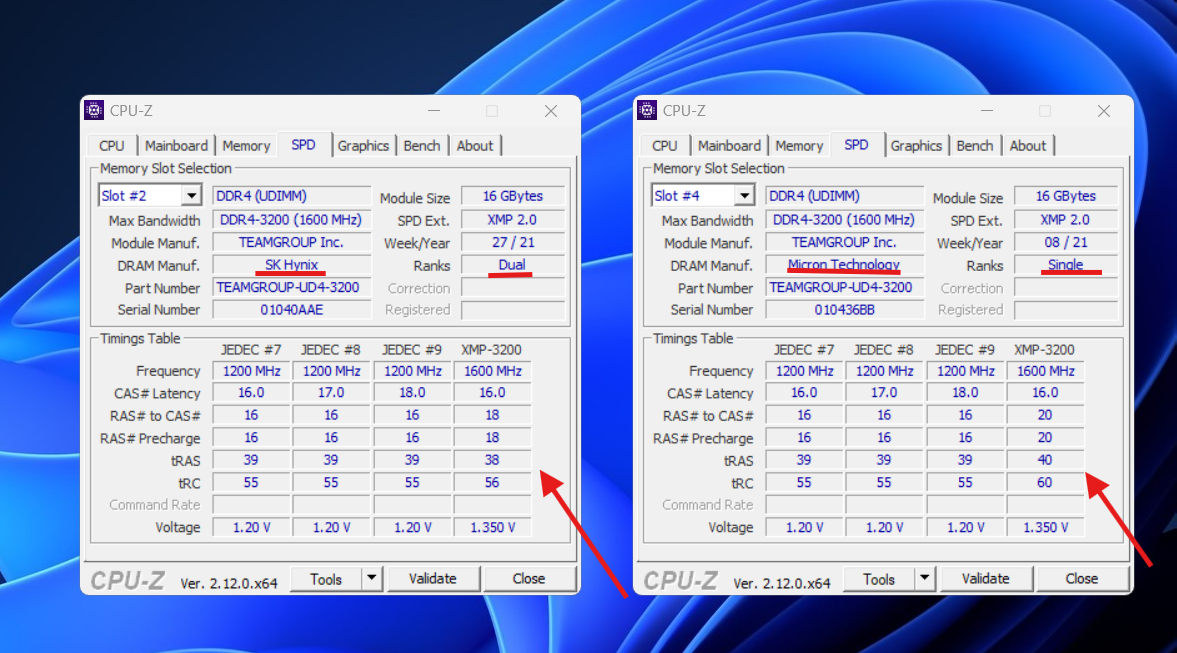1177x653 pixels.
Task: Click the serial number 010436BB
Action: (x=844, y=310)
